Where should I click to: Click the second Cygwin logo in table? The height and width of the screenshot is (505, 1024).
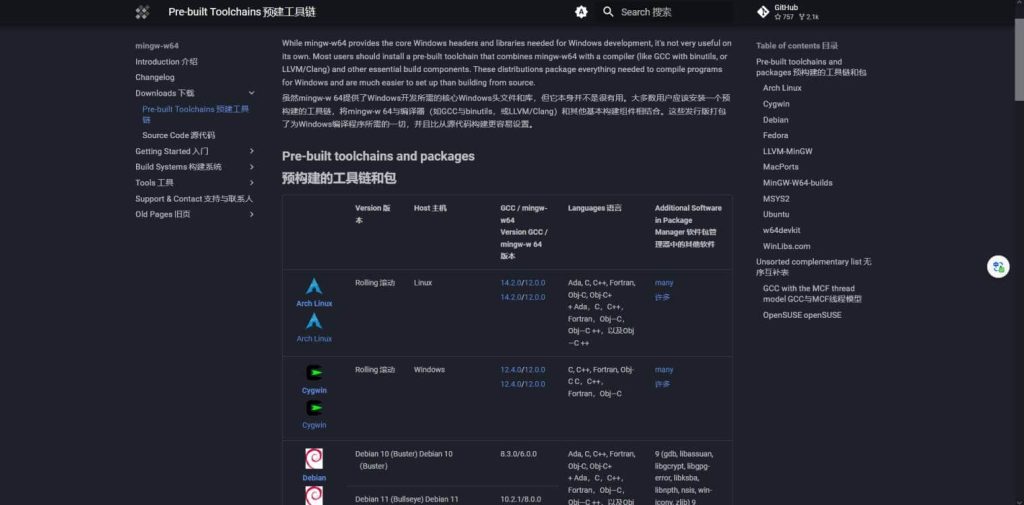(314, 408)
